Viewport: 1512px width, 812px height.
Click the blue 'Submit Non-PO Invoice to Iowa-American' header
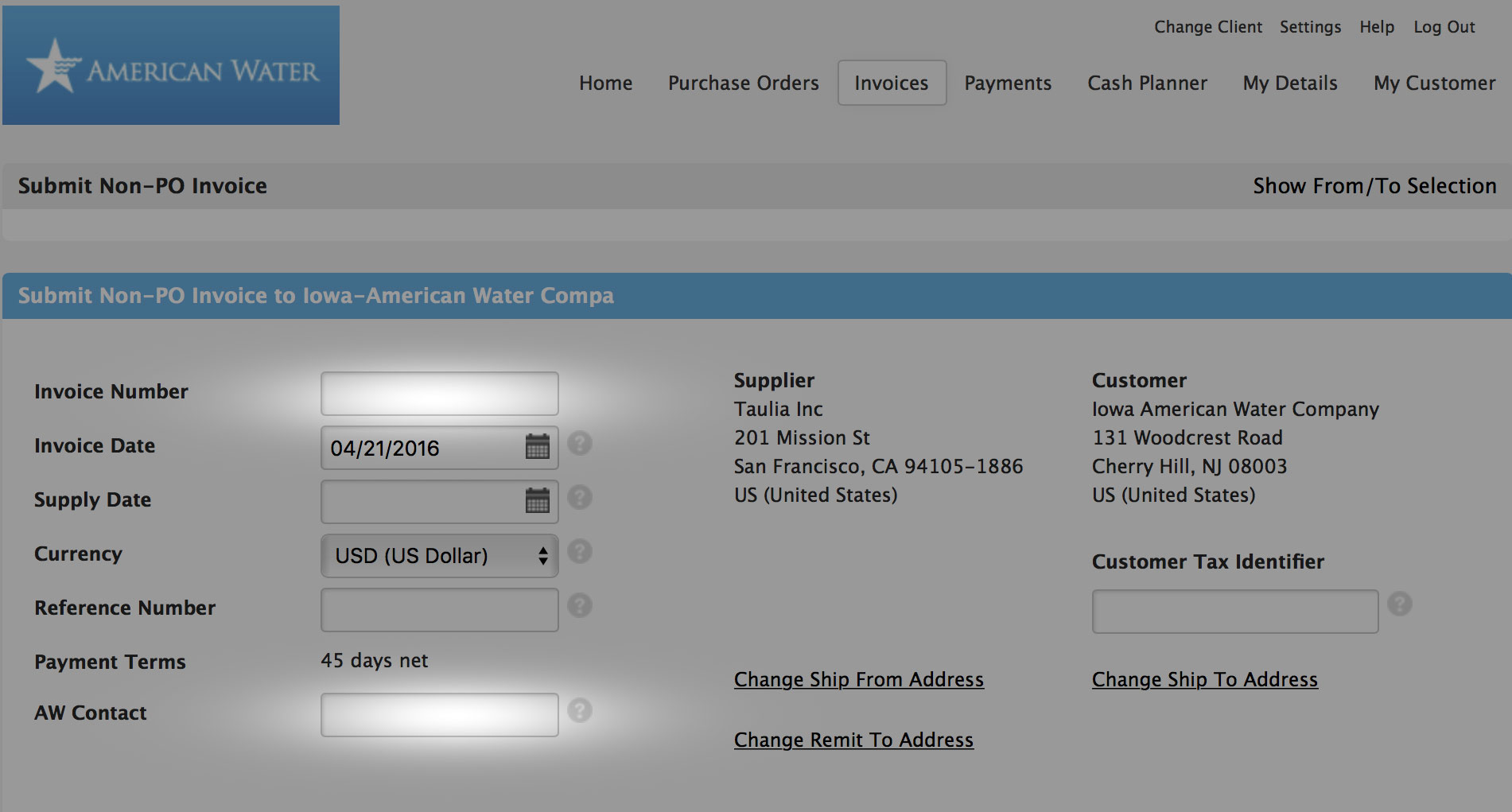316,296
